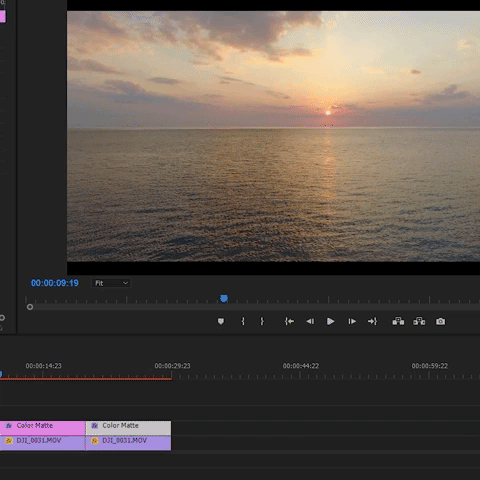The image size is (480, 480).
Task: Go to In point button
Action: pyautogui.click(x=289, y=321)
